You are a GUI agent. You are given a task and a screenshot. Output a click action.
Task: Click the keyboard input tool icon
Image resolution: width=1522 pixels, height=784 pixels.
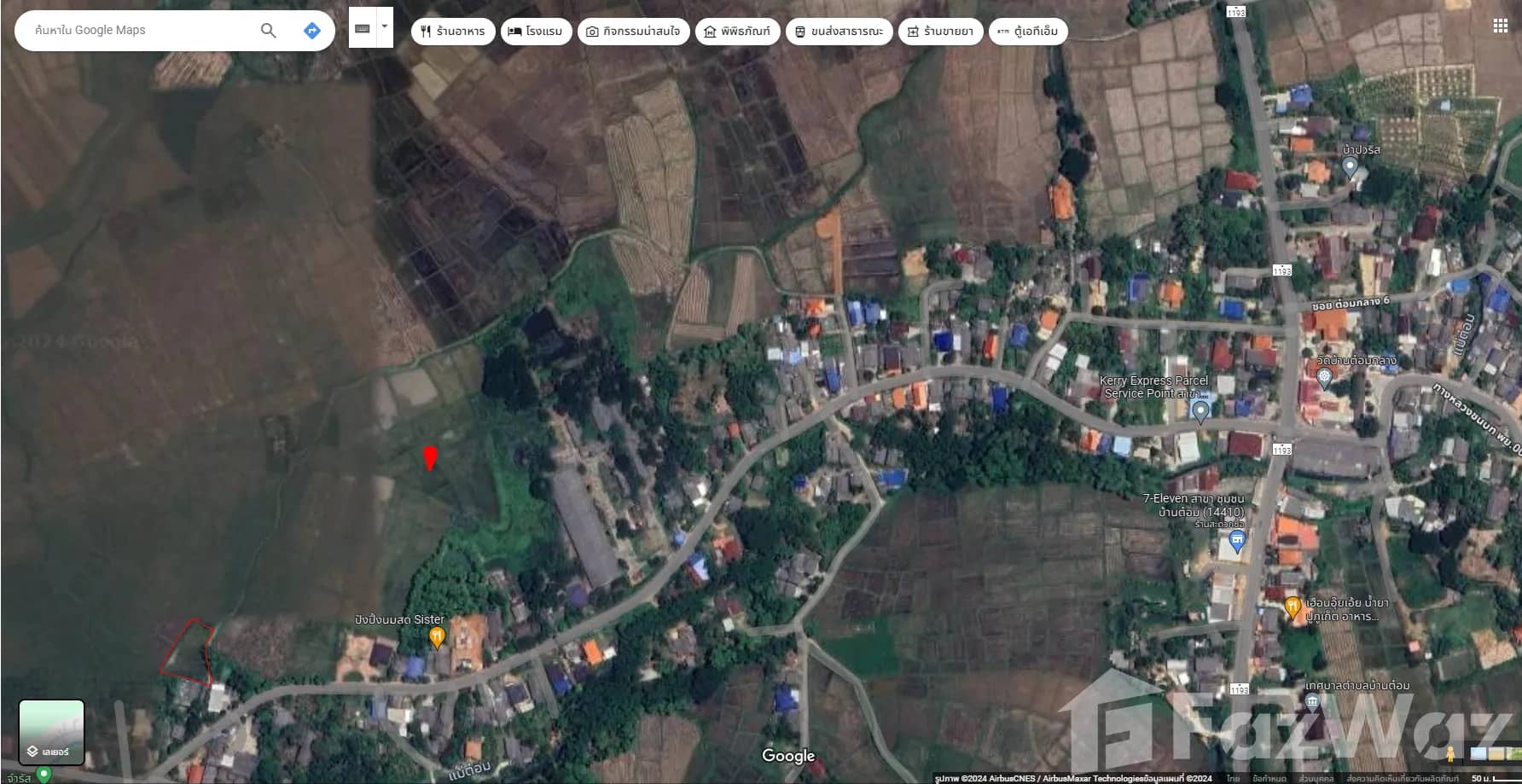(363, 28)
